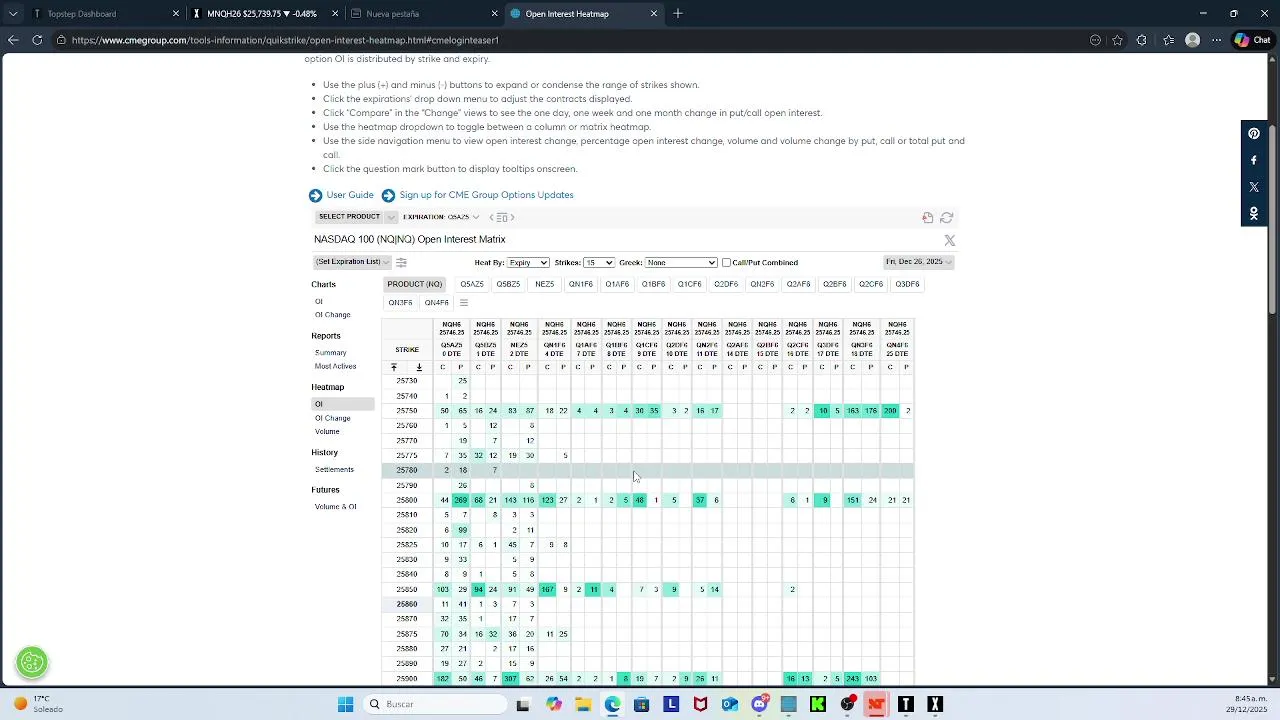This screenshot has width=1280, height=720.
Task: Open Windows Start menu
Action: coord(345,704)
